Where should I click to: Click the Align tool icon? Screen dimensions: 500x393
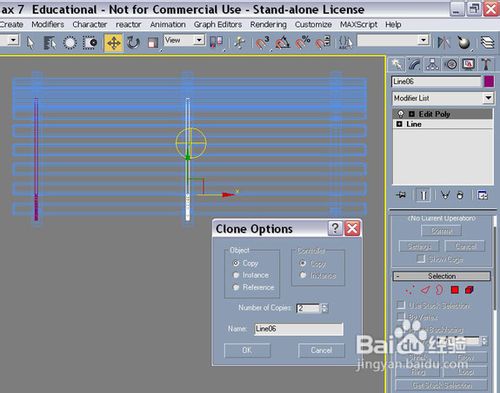464,43
